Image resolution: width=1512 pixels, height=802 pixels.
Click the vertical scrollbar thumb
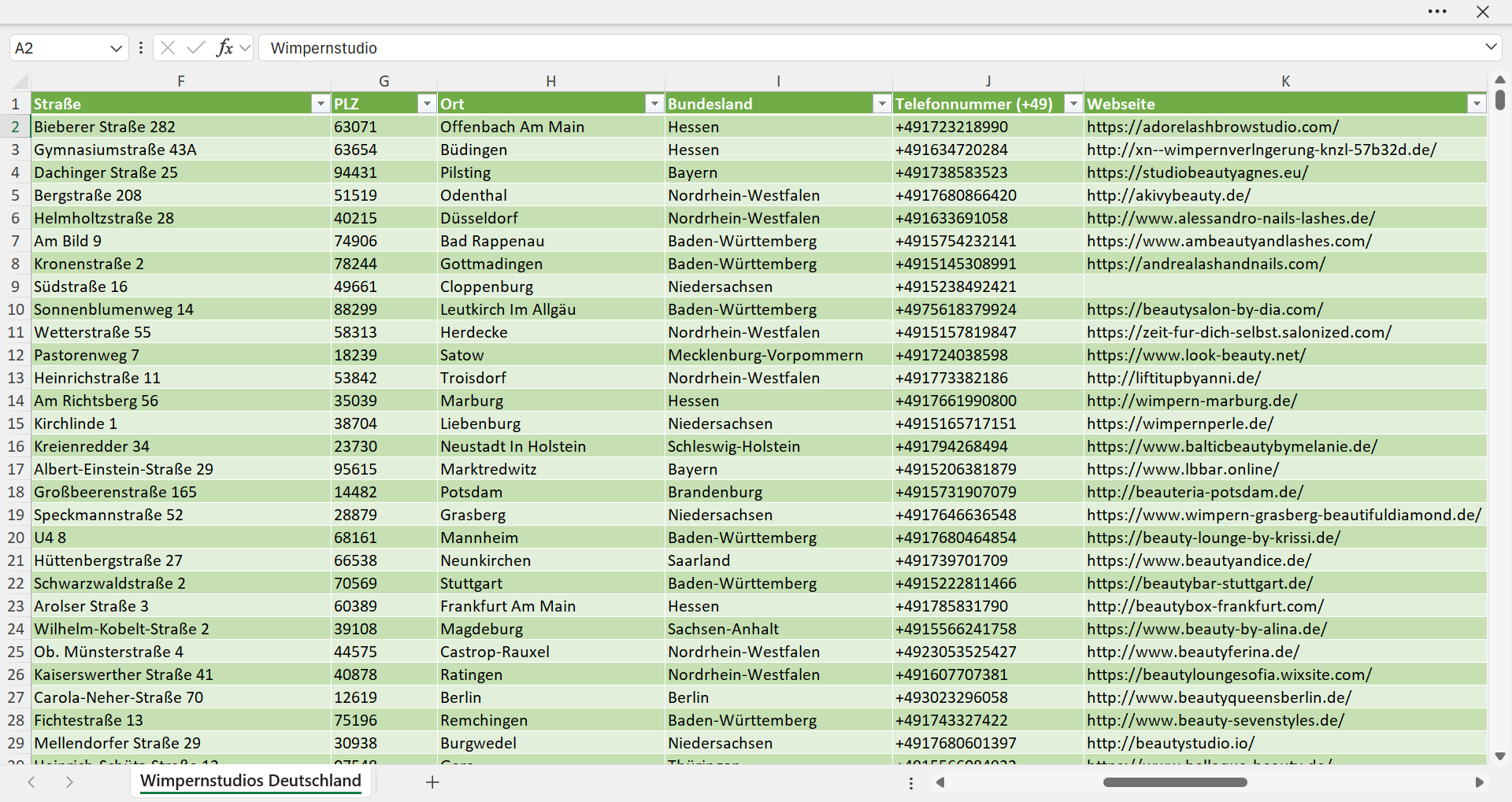pos(1500,100)
